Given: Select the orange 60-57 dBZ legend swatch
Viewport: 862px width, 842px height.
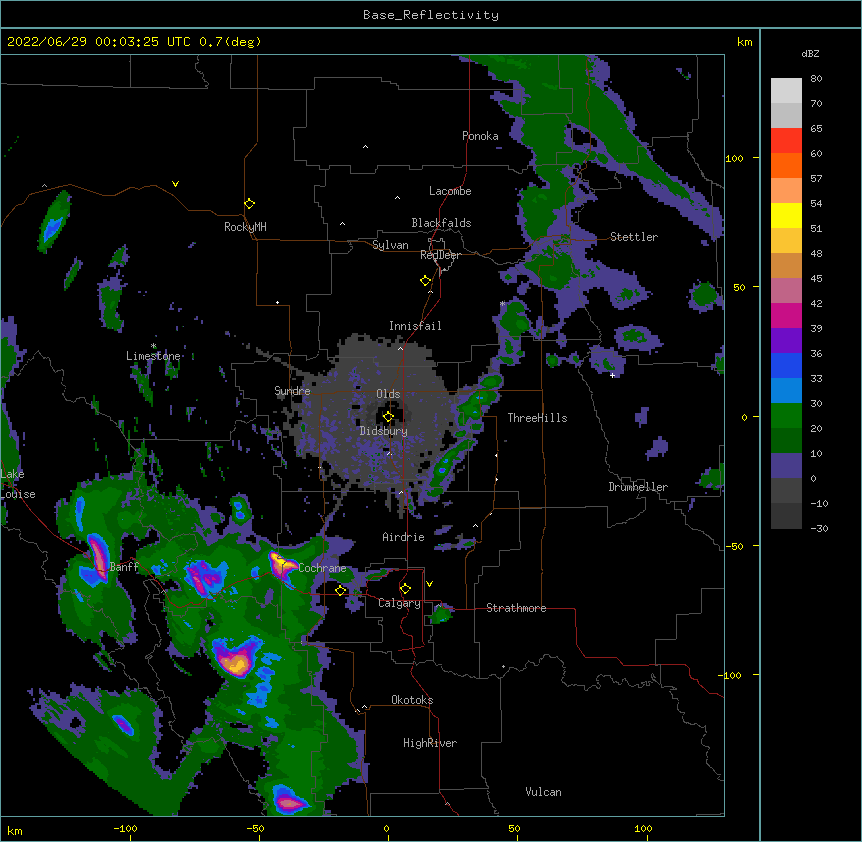Looking at the screenshot, I should 786,166.
